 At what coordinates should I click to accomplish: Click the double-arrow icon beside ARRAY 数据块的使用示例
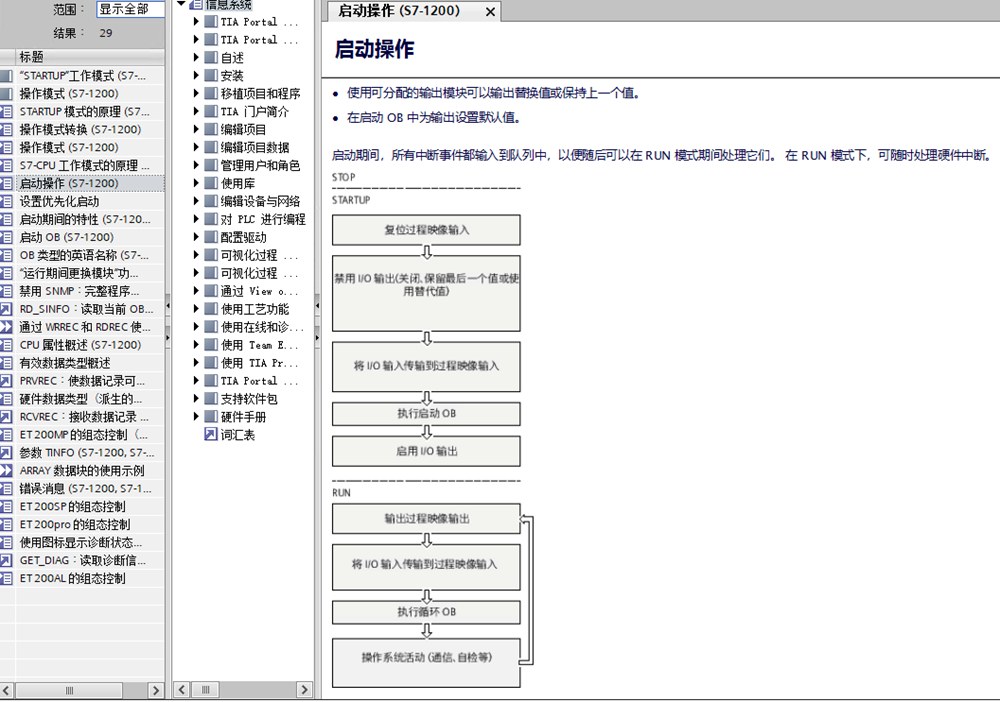[6, 471]
